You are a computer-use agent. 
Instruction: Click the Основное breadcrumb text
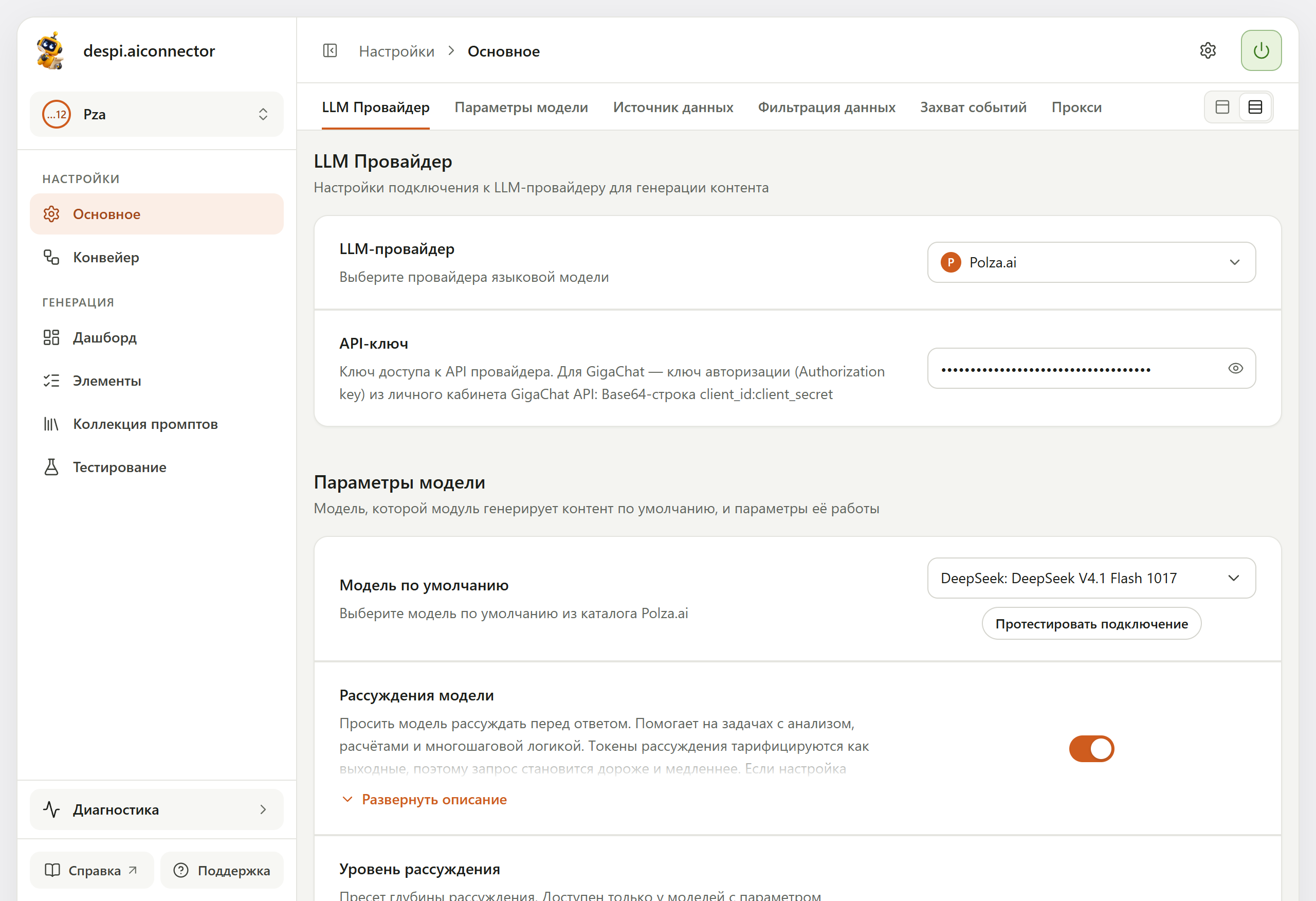tap(503, 51)
